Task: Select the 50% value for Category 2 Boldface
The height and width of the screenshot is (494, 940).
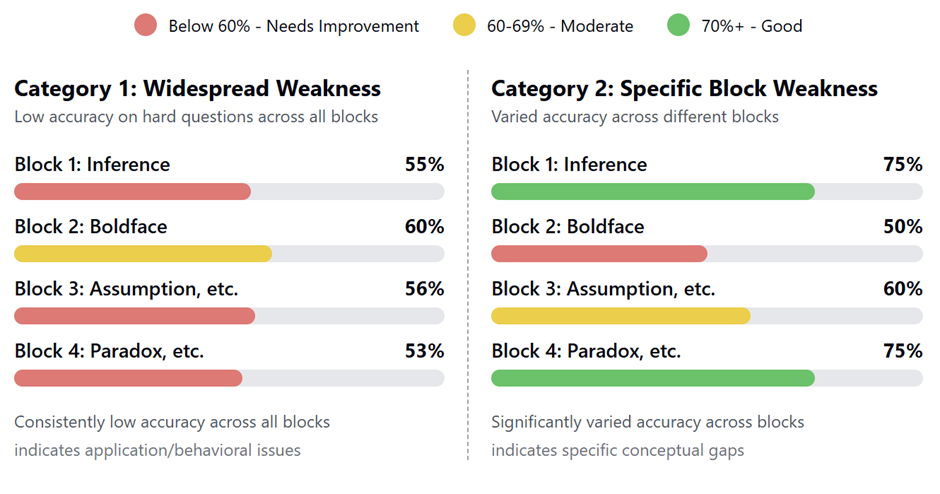Action: (x=902, y=227)
